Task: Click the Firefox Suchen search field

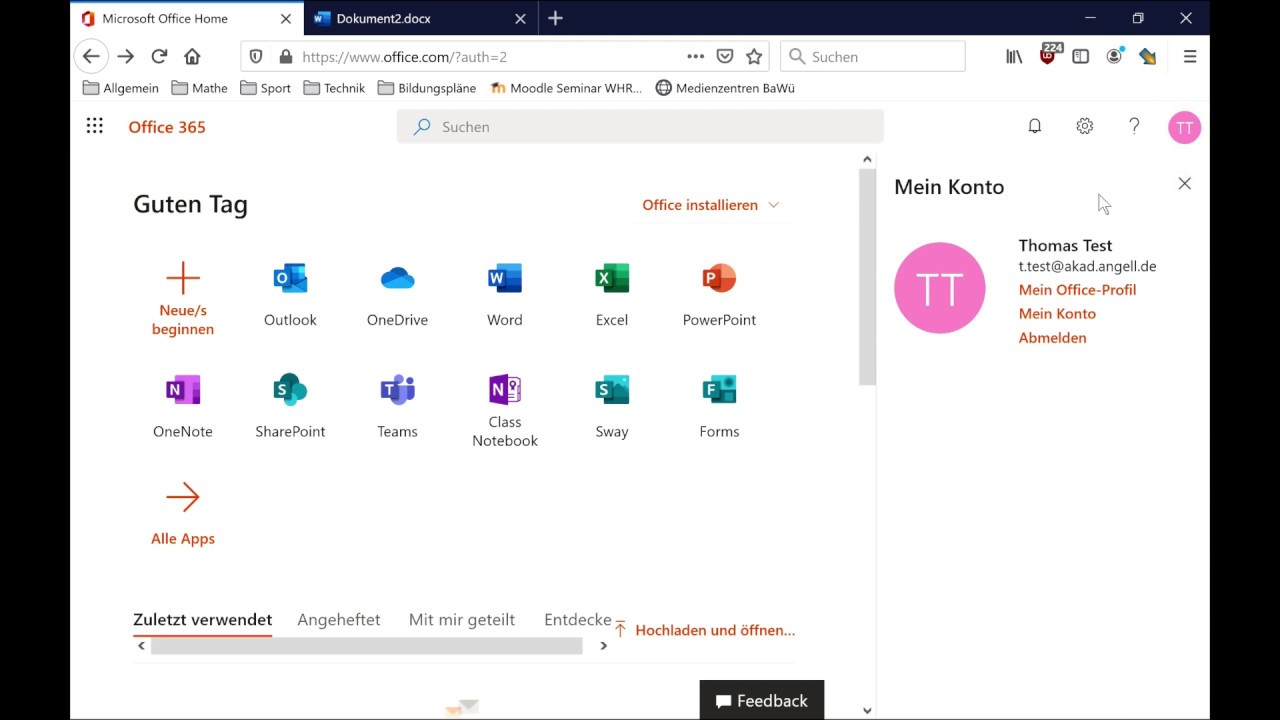Action: tap(873, 57)
